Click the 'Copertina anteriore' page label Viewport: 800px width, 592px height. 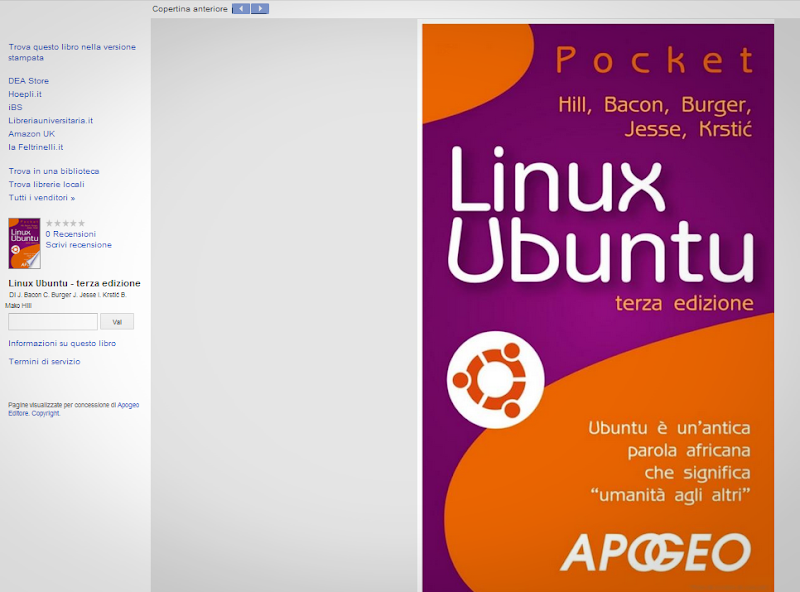click(x=190, y=9)
